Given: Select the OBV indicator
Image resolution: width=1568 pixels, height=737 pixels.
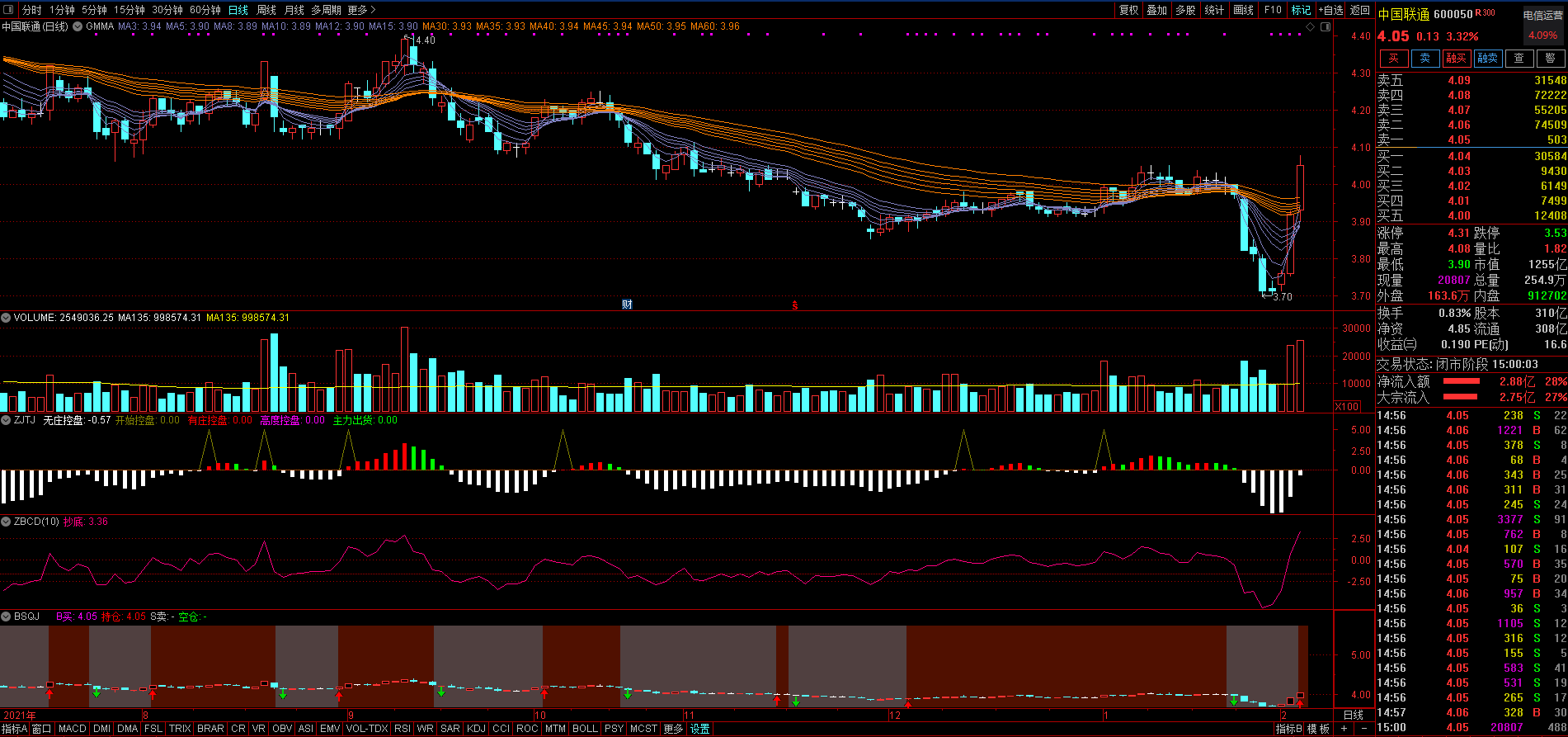Looking at the screenshot, I should point(282,729).
